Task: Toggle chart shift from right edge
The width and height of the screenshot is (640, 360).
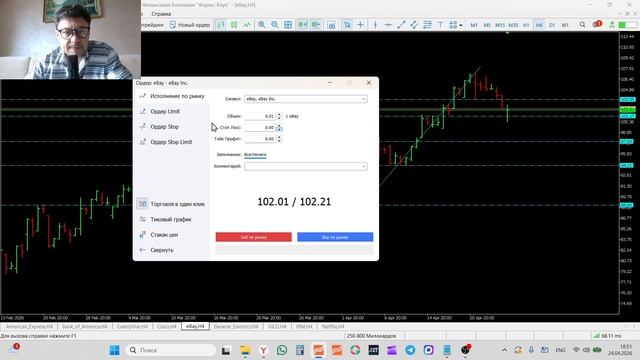Action: (x=316, y=25)
